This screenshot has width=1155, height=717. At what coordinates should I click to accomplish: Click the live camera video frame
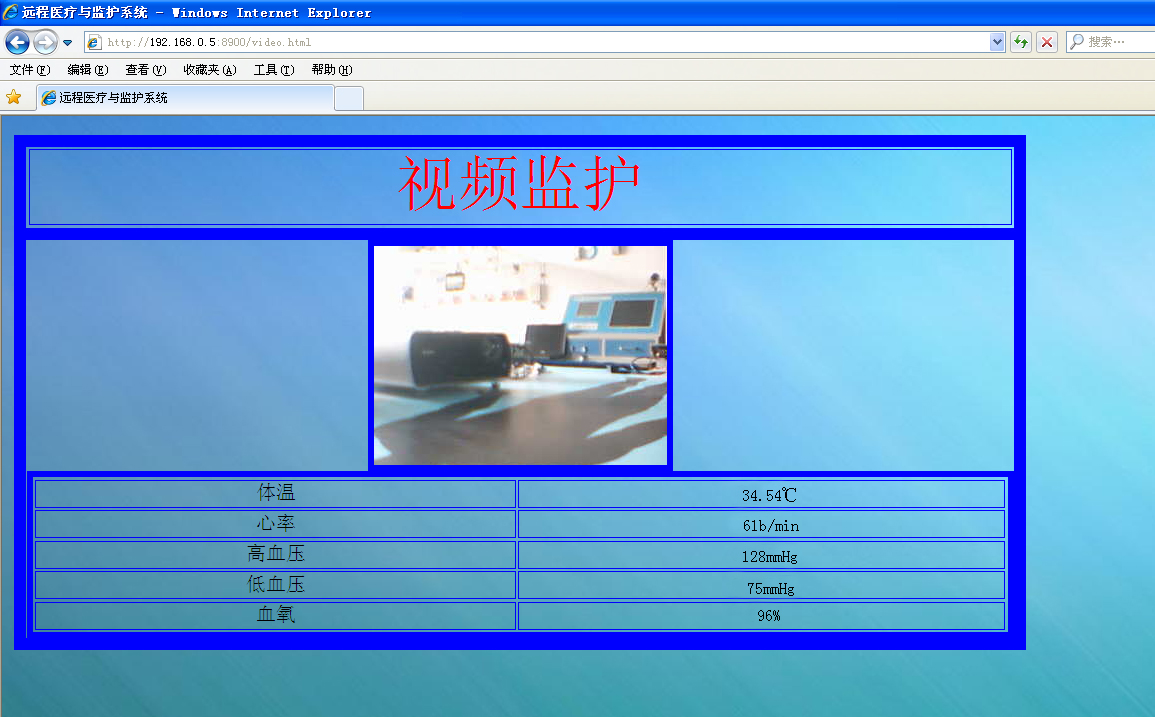coord(520,355)
